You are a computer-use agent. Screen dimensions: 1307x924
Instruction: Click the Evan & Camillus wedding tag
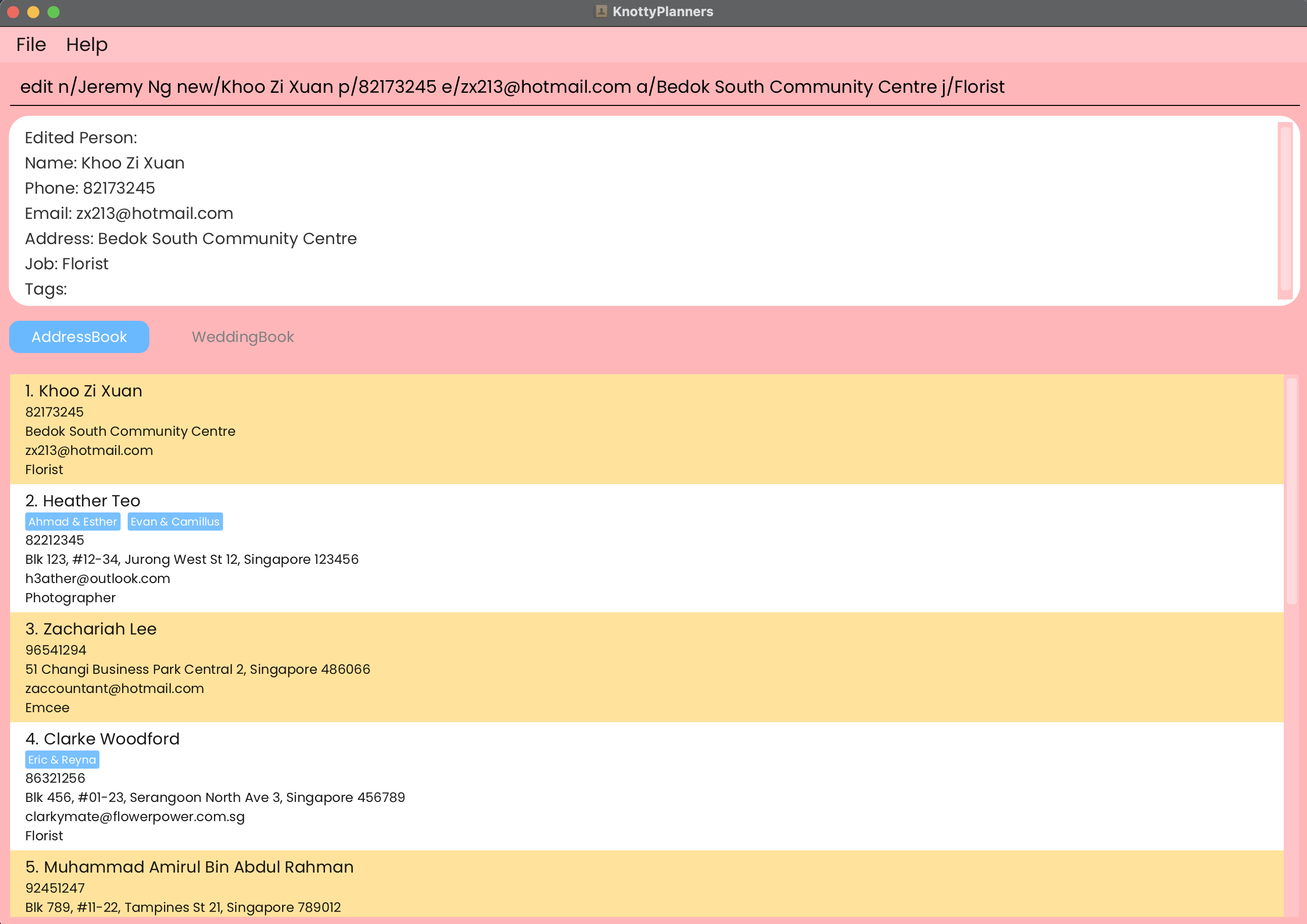175,522
